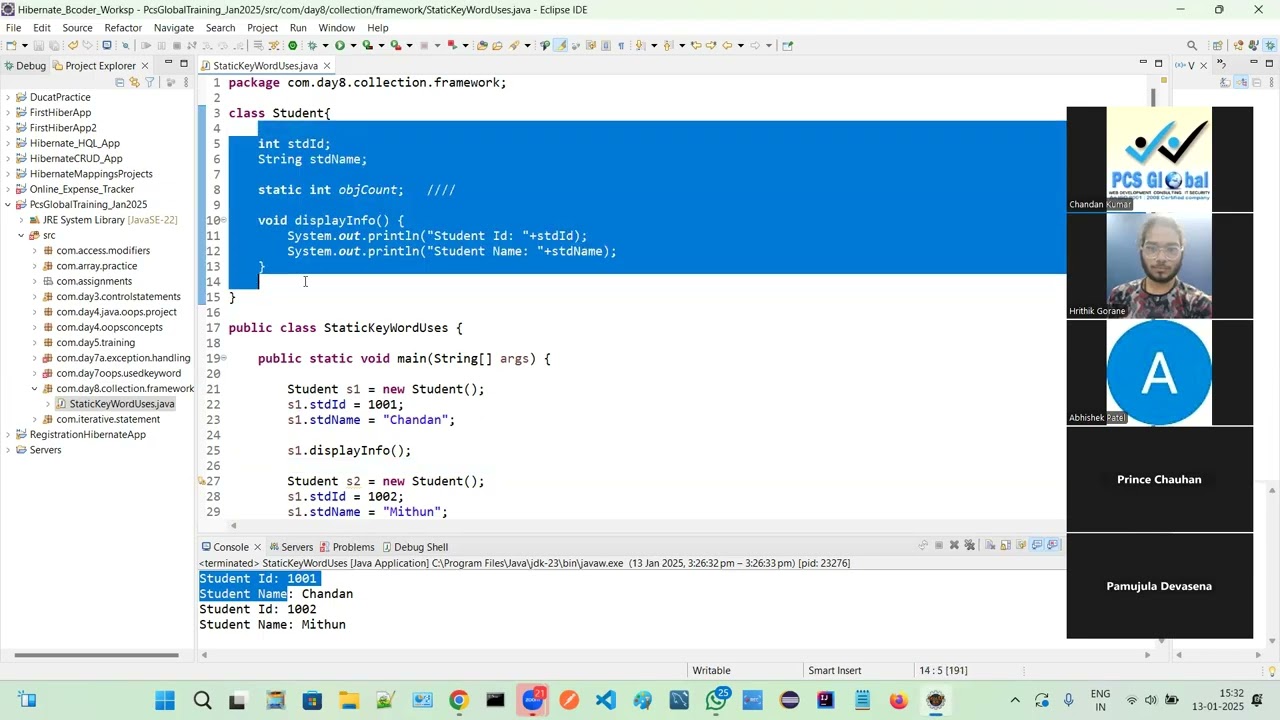Switch to the Servers tab

pyautogui.click(x=290, y=547)
